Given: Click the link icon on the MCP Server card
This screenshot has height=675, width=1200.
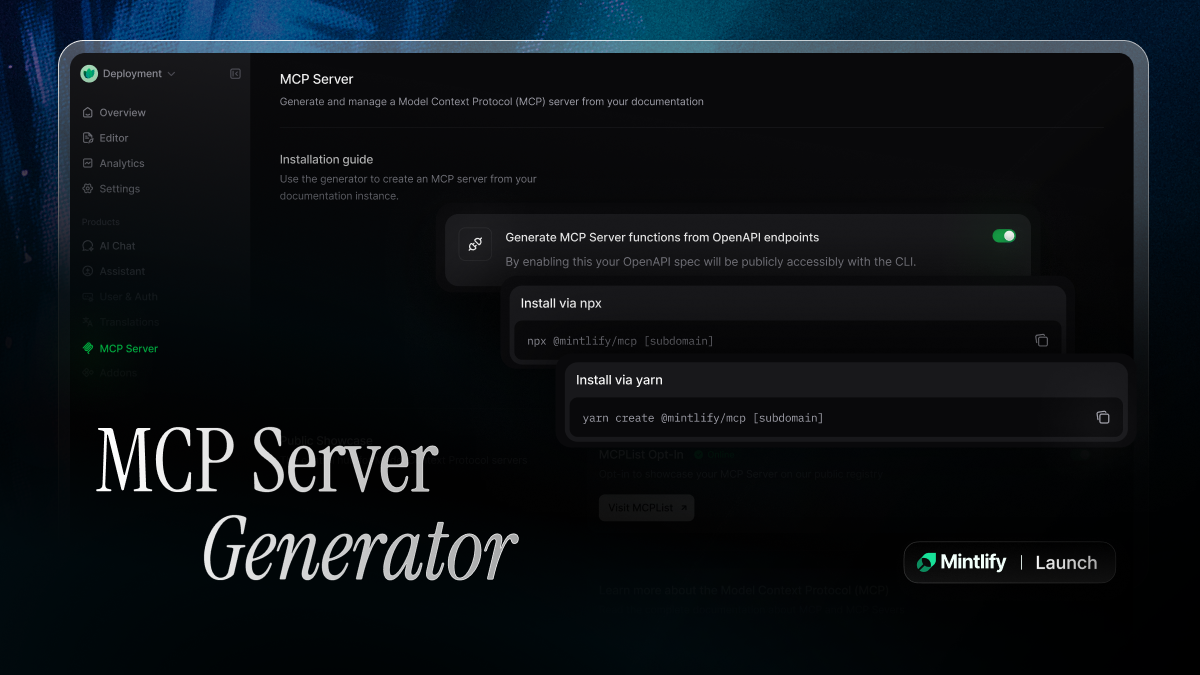Looking at the screenshot, I should [x=474, y=243].
